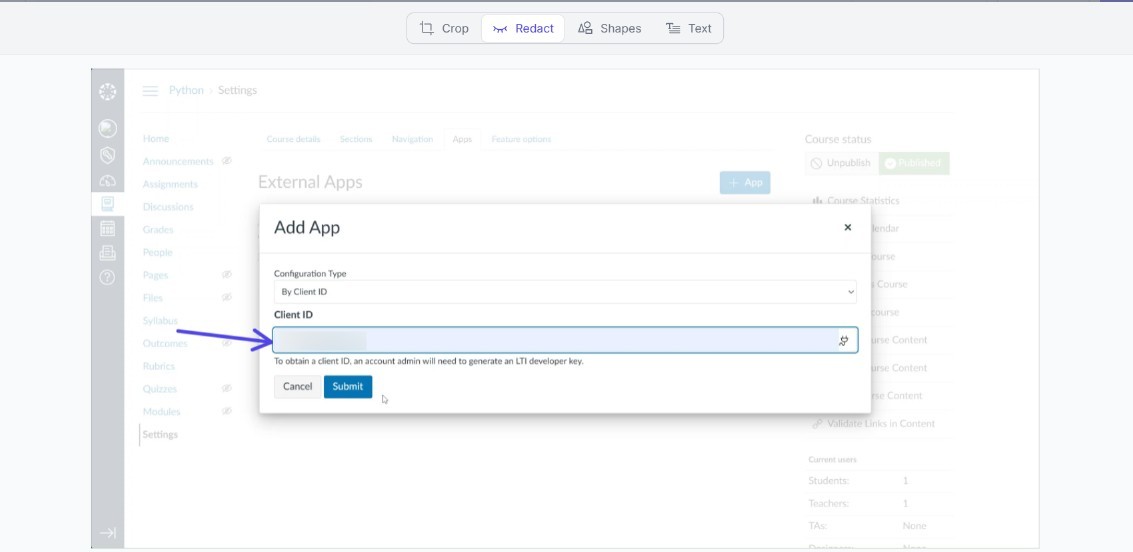Open the Account avatar icon in sidebar
The height and width of the screenshot is (552, 1133).
pos(108,129)
